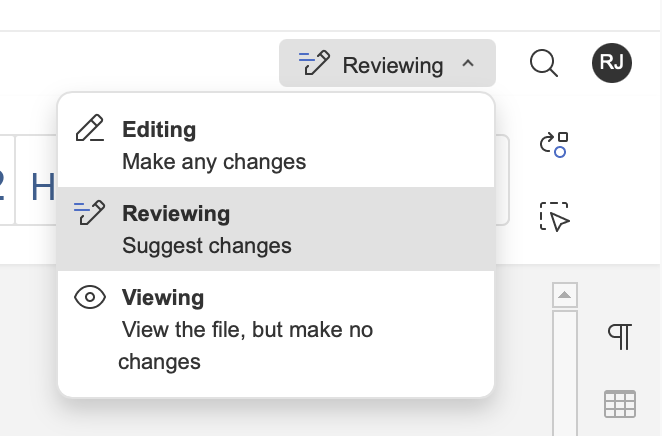Click the search magnifier icon
The width and height of the screenshot is (662, 436).
tap(543, 64)
